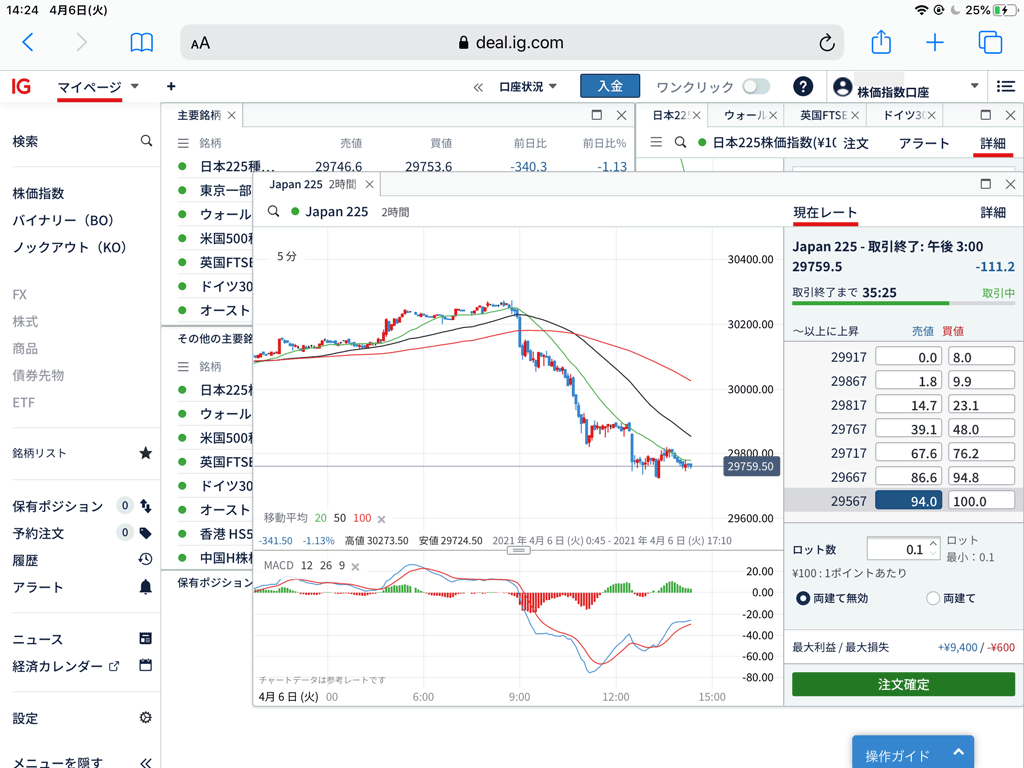Toggle the ワンクリック switch
Screen dimensions: 1024x768
pyautogui.click(x=756, y=87)
